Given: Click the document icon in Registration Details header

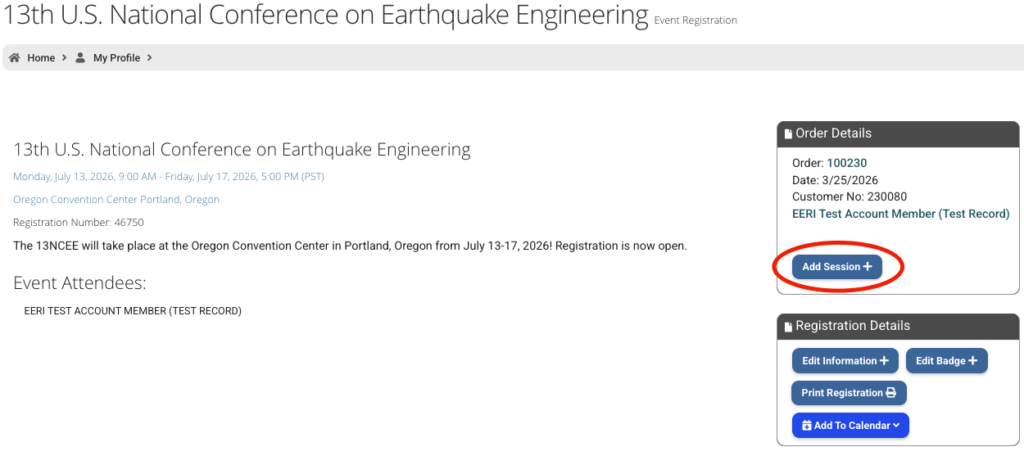Looking at the screenshot, I should [788, 326].
